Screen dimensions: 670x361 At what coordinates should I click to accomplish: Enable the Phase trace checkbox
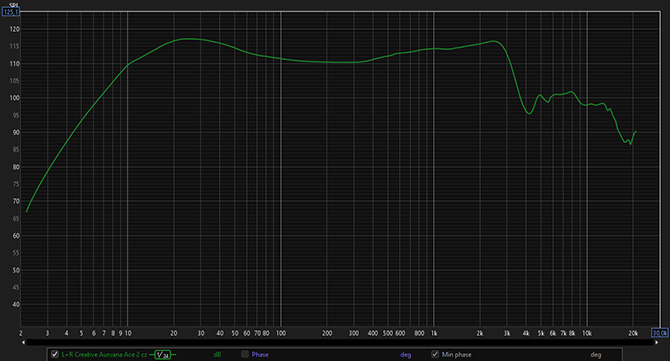pyautogui.click(x=245, y=354)
